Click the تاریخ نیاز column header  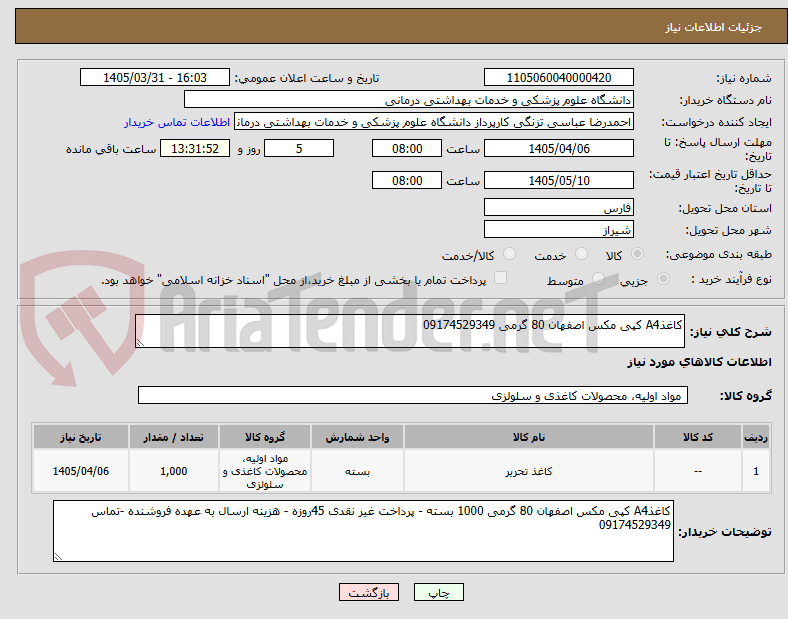click(x=81, y=437)
